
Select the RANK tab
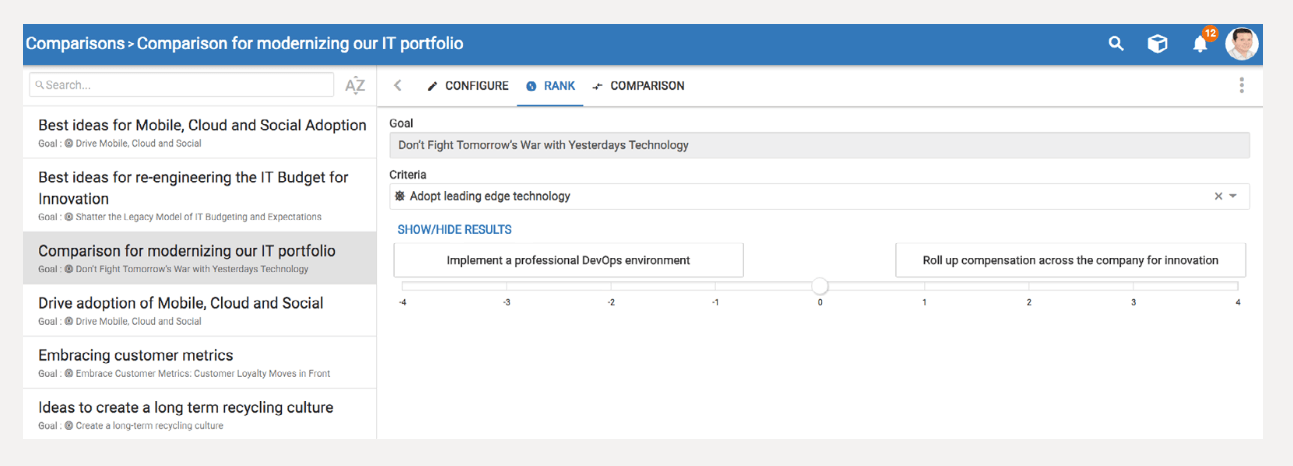550,86
